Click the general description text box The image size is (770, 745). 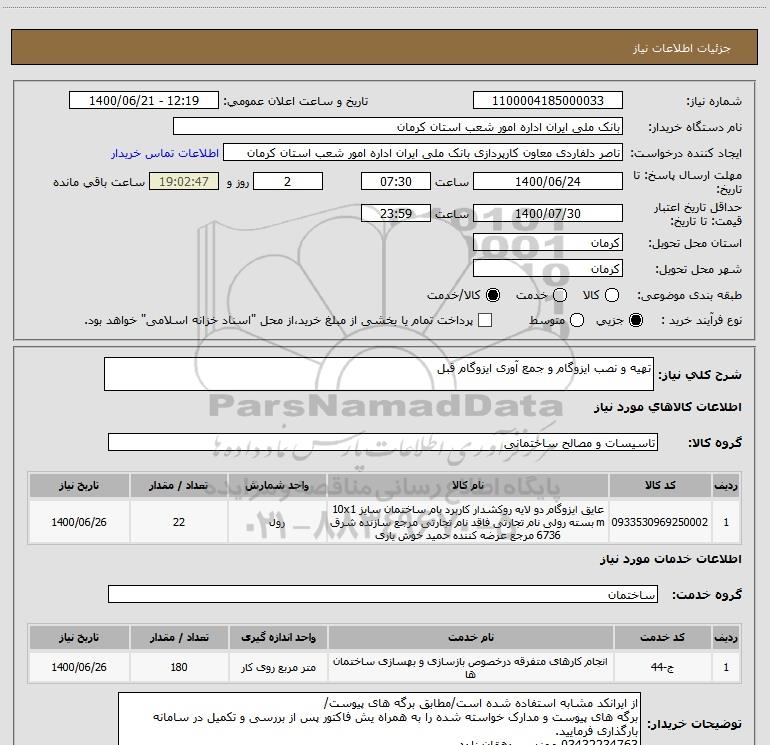click(x=379, y=374)
